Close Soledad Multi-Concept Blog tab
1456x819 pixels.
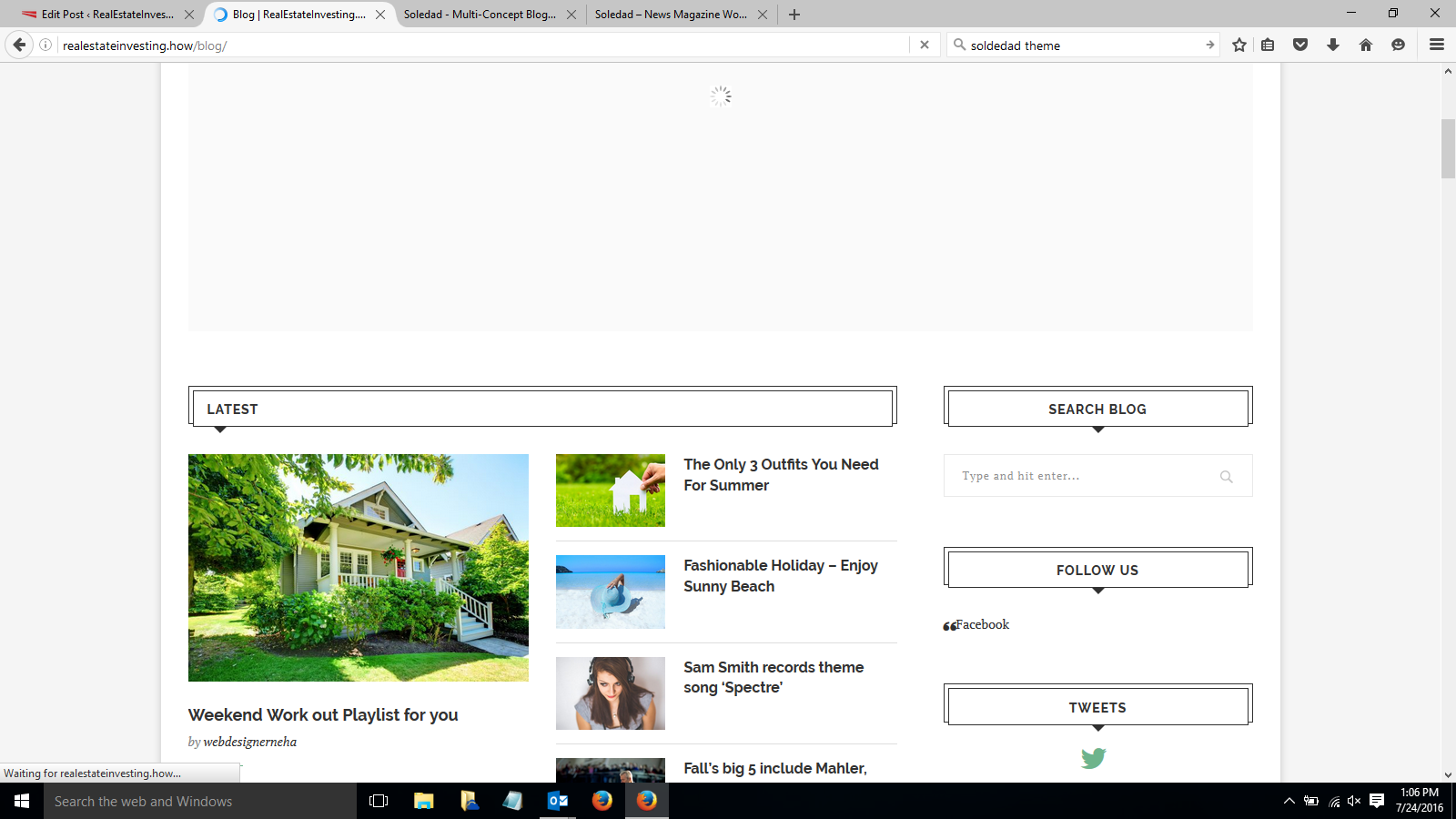(x=571, y=15)
